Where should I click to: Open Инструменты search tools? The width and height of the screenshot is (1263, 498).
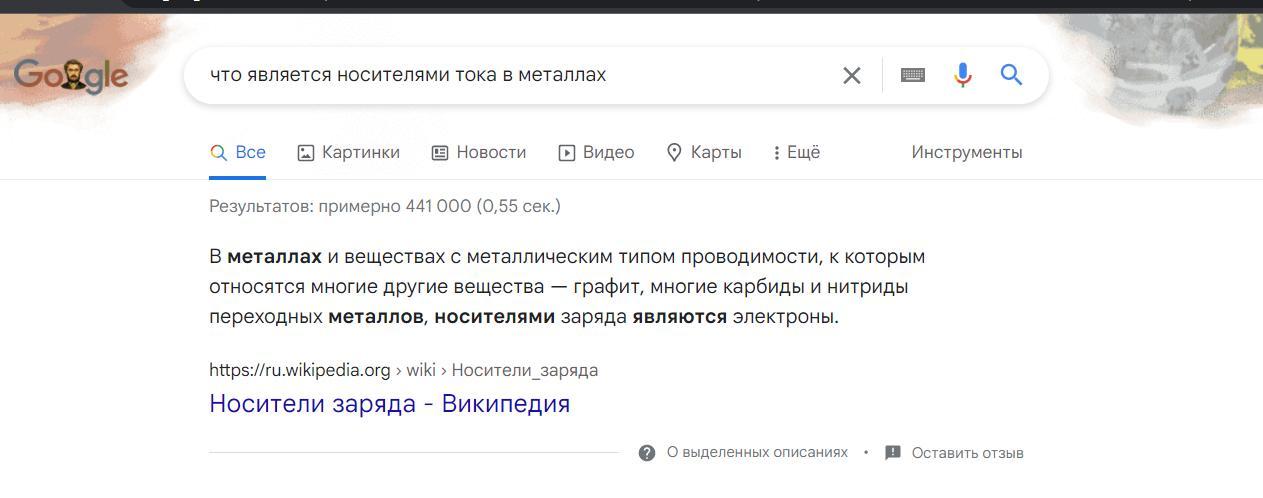tap(967, 153)
